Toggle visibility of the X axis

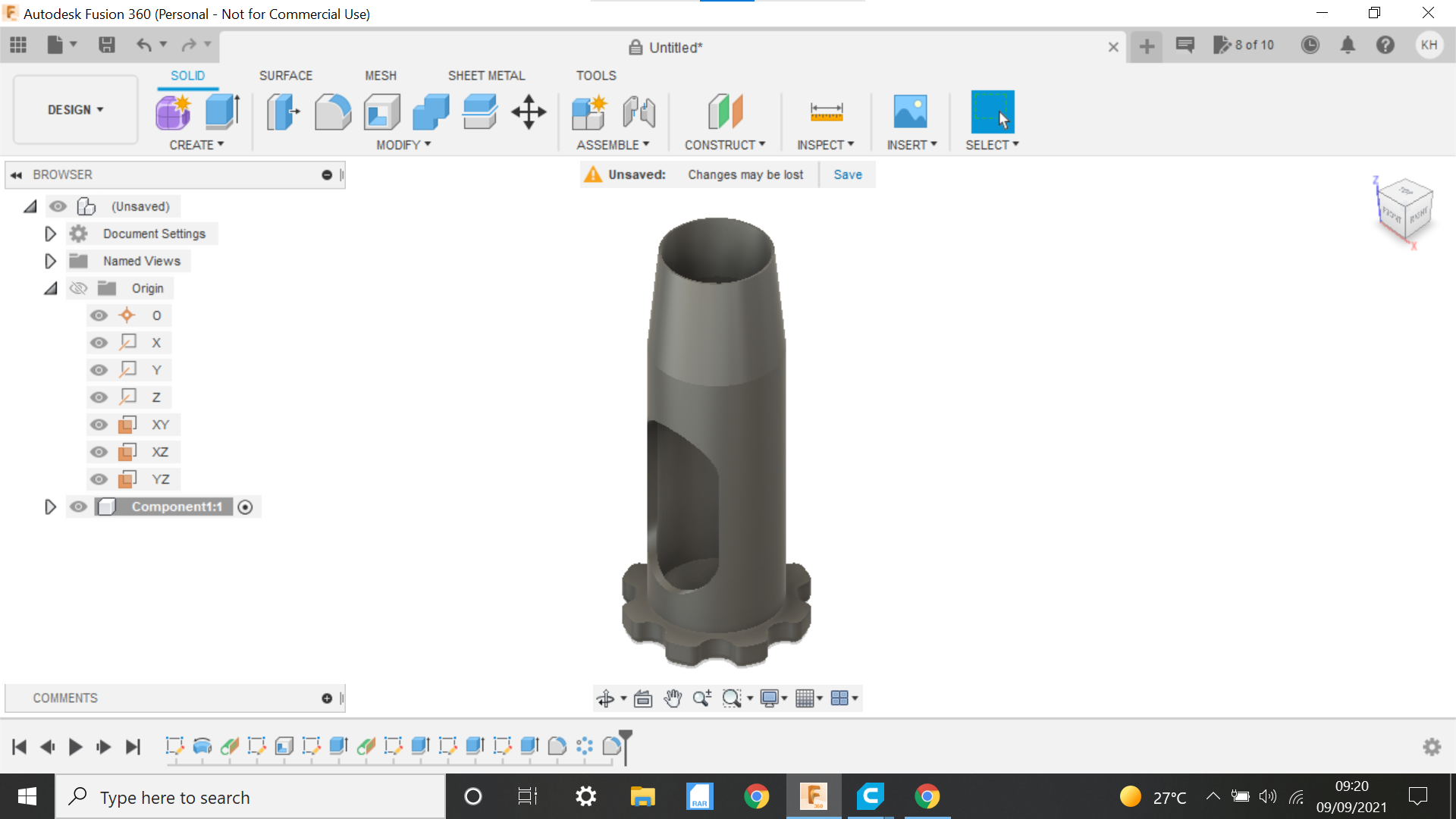pyautogui.click(x=99, y=343)
